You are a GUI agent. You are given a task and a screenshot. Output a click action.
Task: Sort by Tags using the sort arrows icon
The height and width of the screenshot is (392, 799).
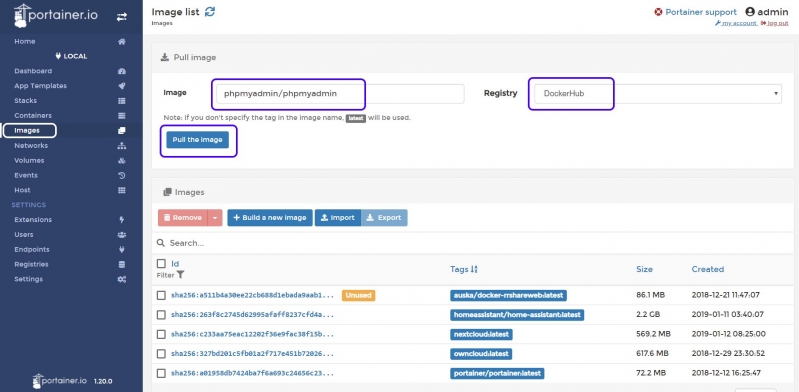pos(474,269)
